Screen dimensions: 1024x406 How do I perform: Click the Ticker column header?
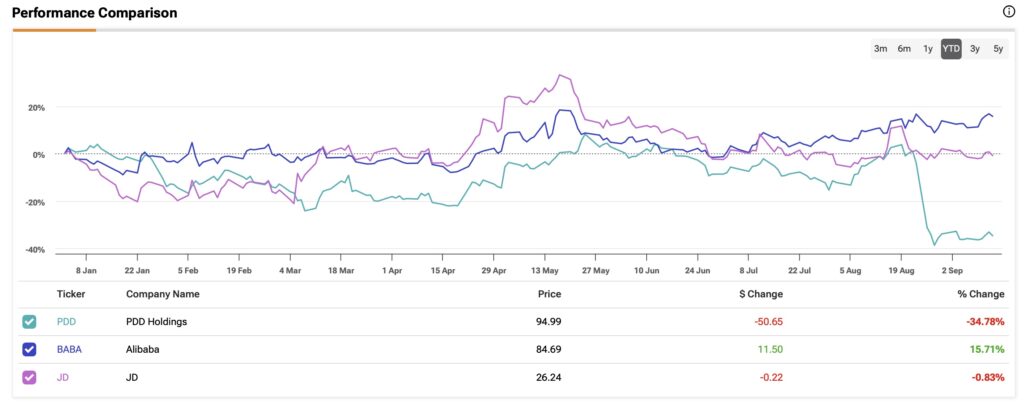pos(71,294)
